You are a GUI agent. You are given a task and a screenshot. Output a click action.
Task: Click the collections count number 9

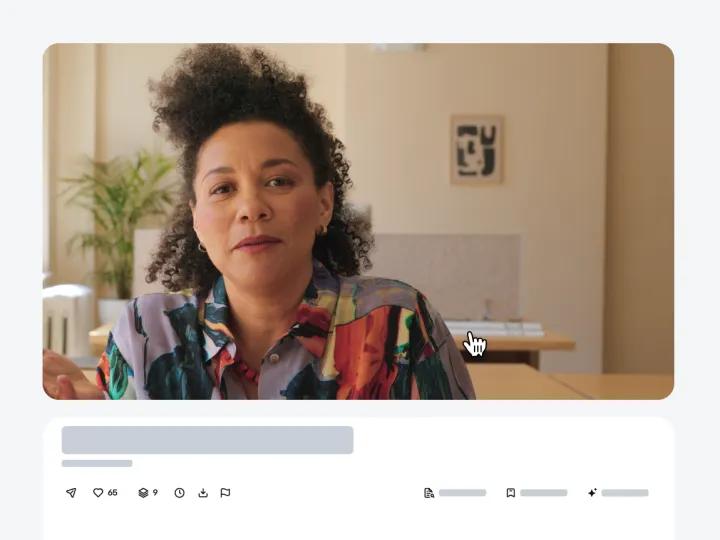coord(155,493)
